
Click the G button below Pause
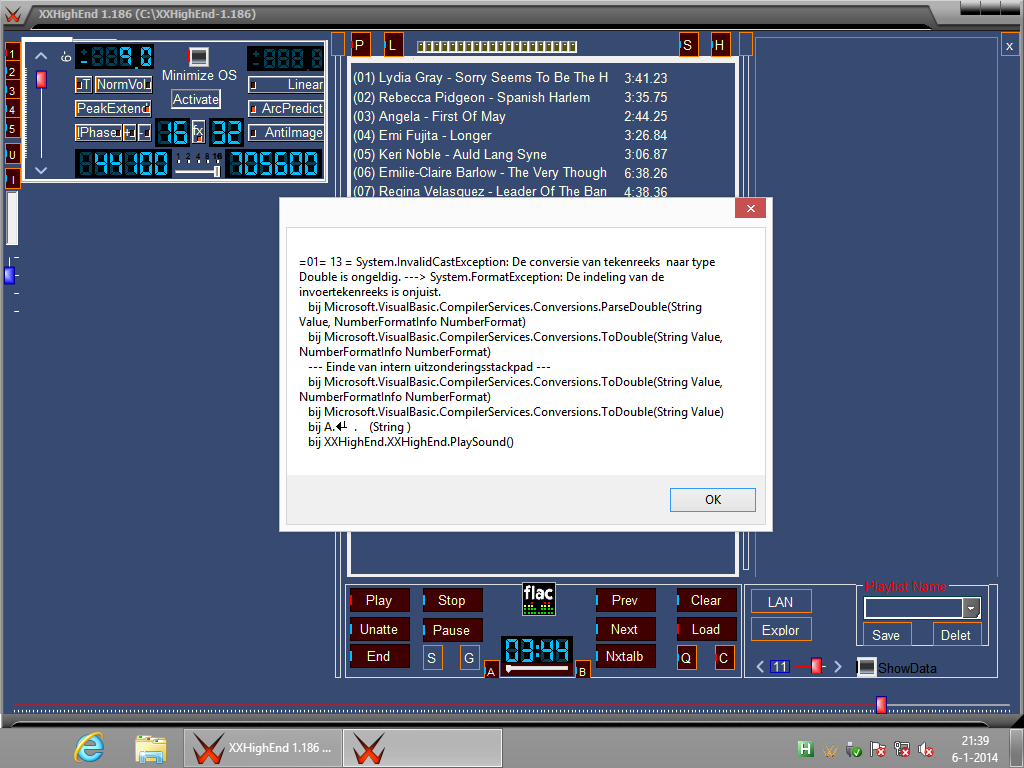(470, 658)
